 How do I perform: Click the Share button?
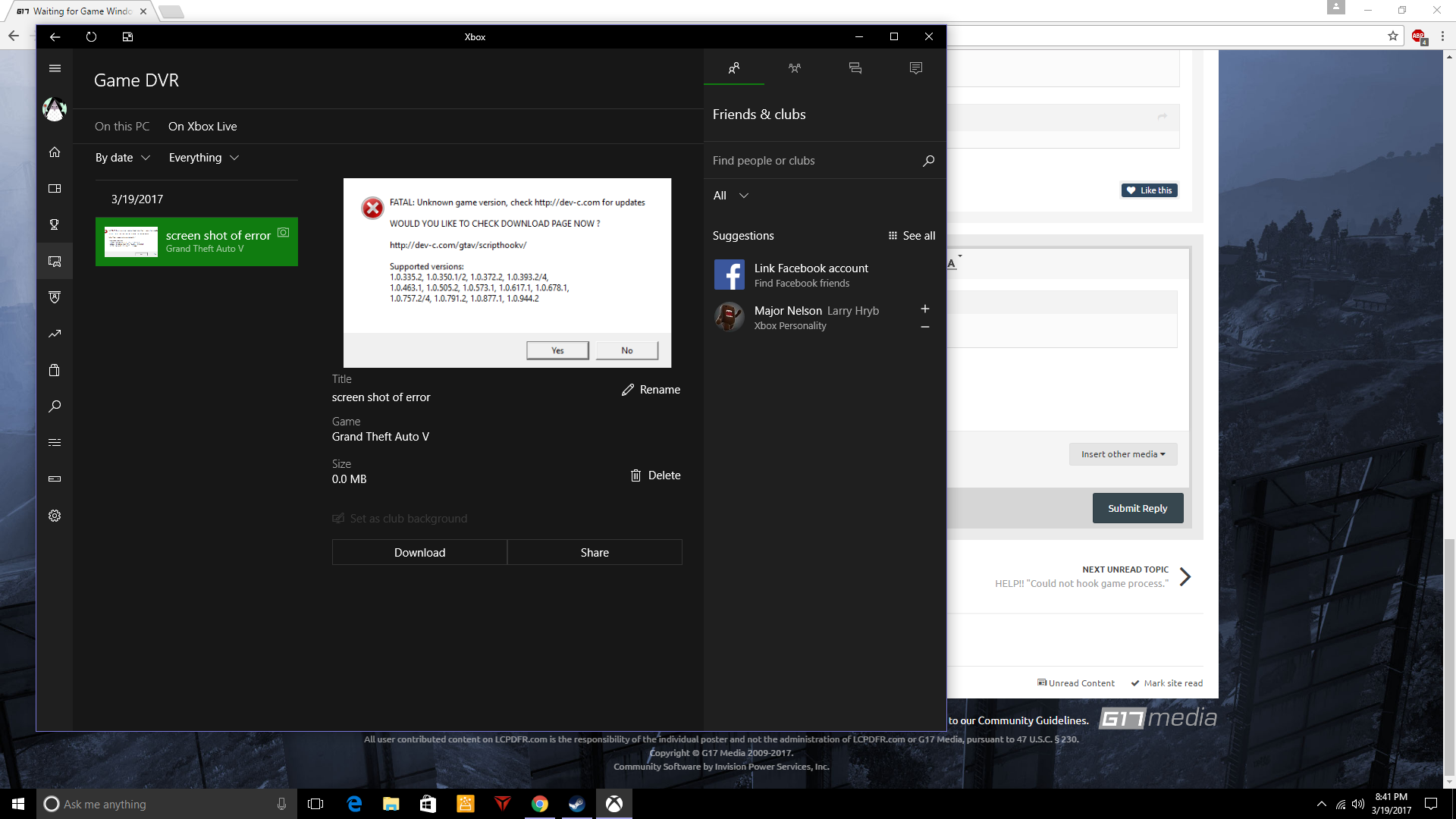(x=595, y=552)
